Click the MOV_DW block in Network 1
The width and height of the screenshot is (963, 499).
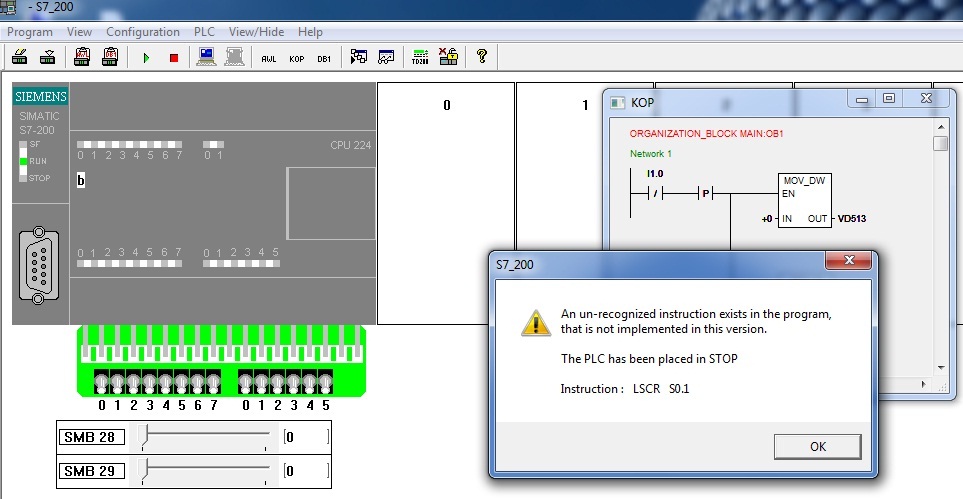coord(805,200)
